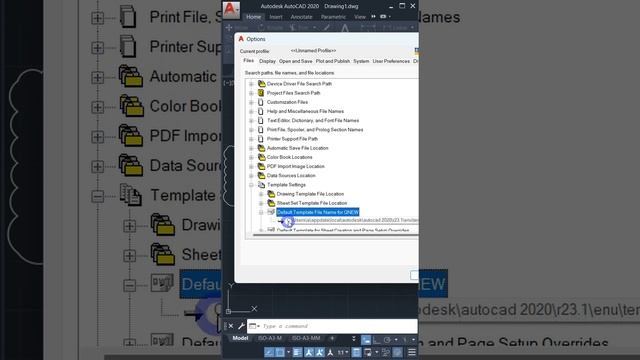Open the recent commands dropdown in command line

click(x=254, y=326)
